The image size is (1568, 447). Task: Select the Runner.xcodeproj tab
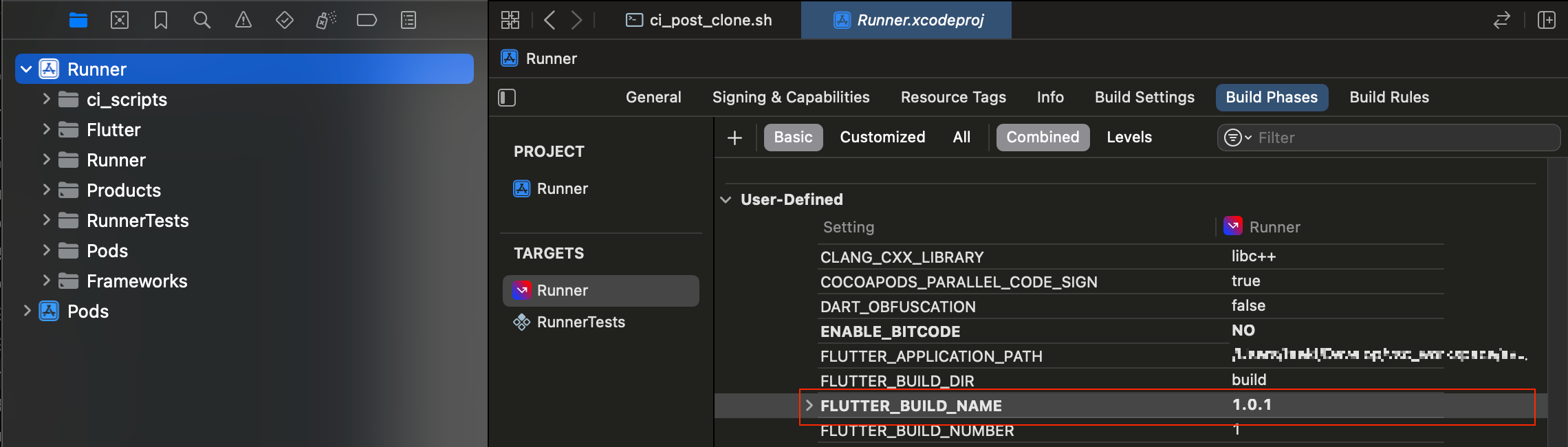click(907, 21)
